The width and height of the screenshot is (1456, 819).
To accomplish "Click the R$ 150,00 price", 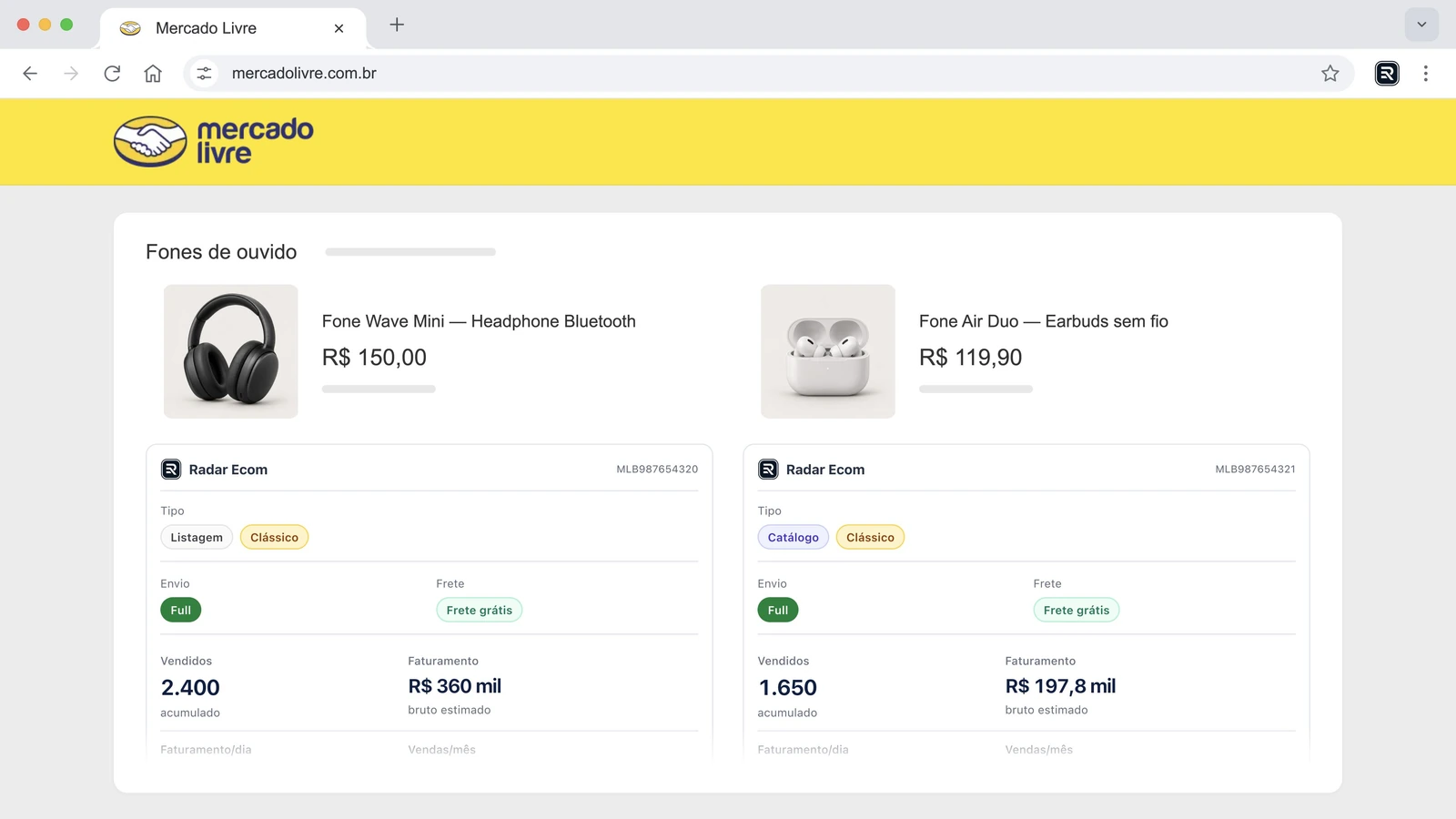I will point(374,358).
